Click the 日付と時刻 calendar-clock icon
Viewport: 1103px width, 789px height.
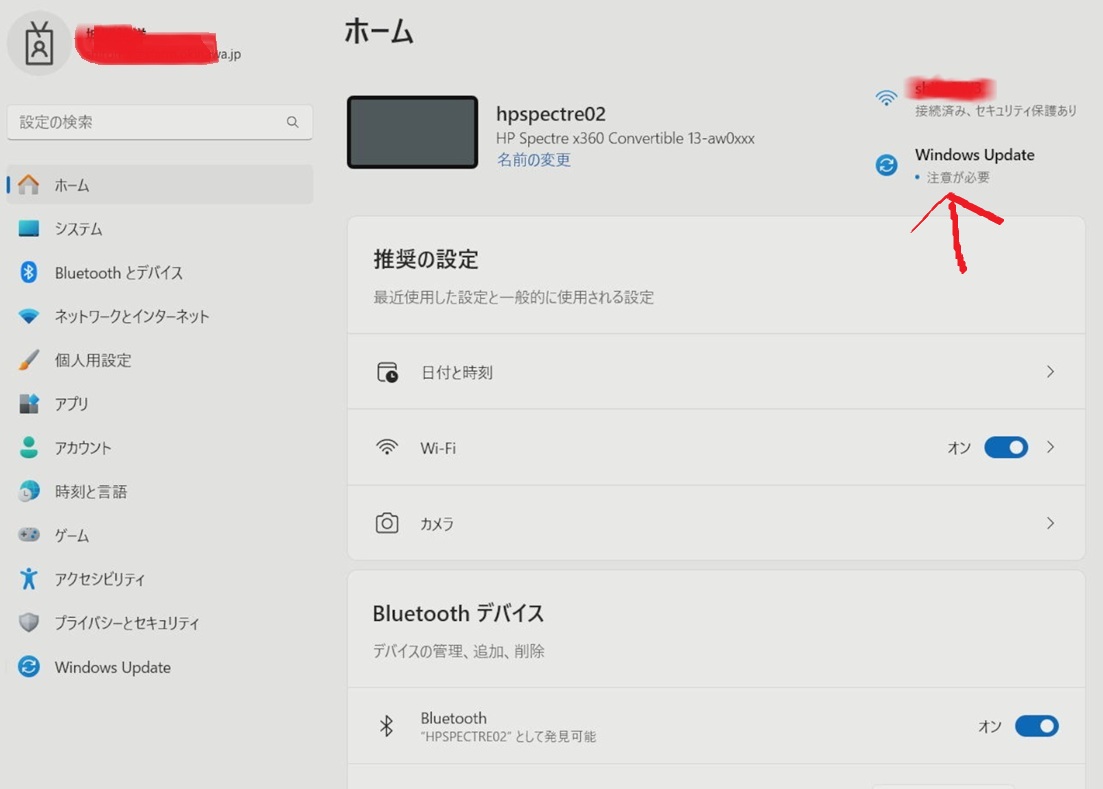click(387, 372)
